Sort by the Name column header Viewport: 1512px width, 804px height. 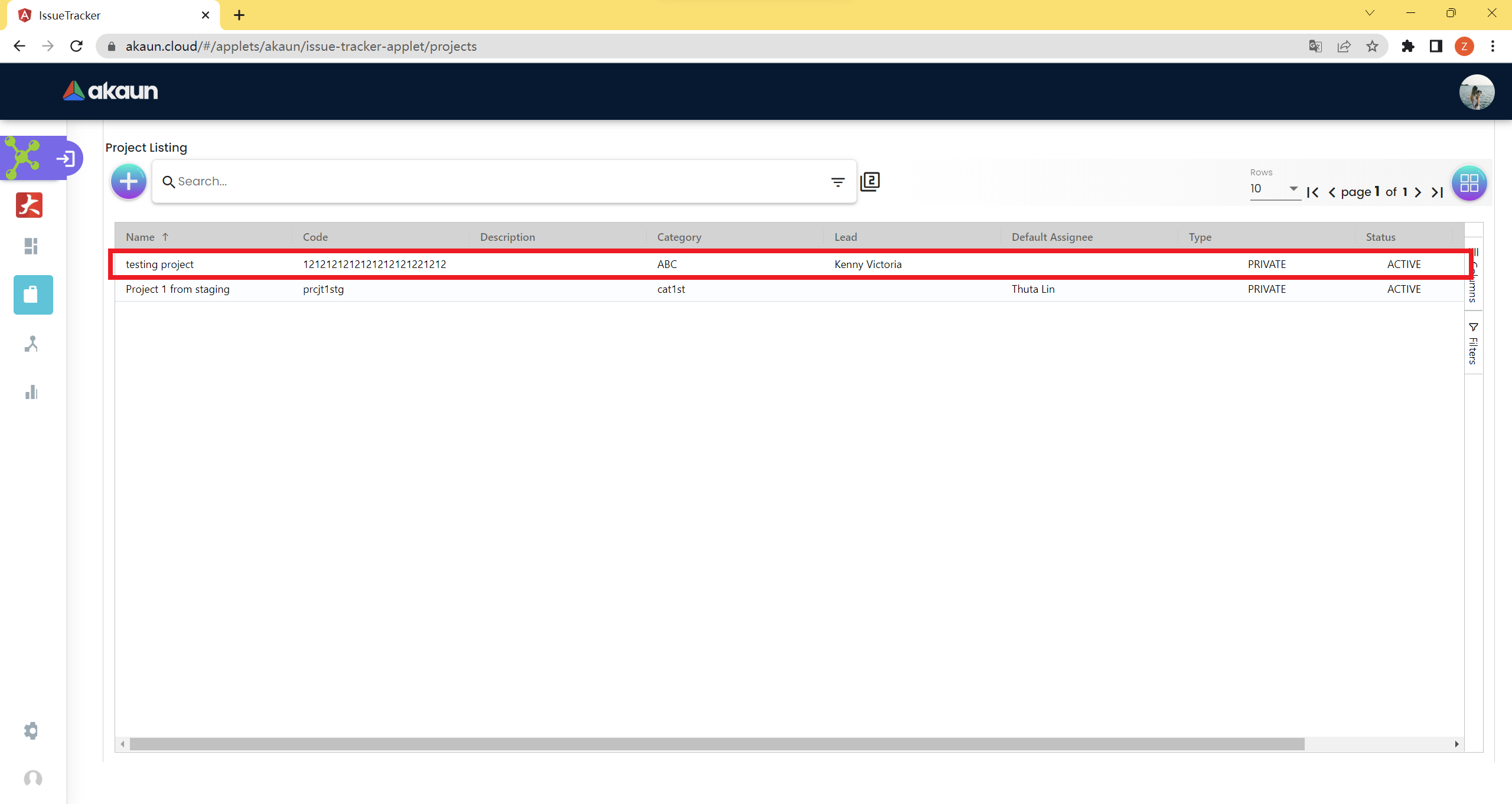pos(141,237)
